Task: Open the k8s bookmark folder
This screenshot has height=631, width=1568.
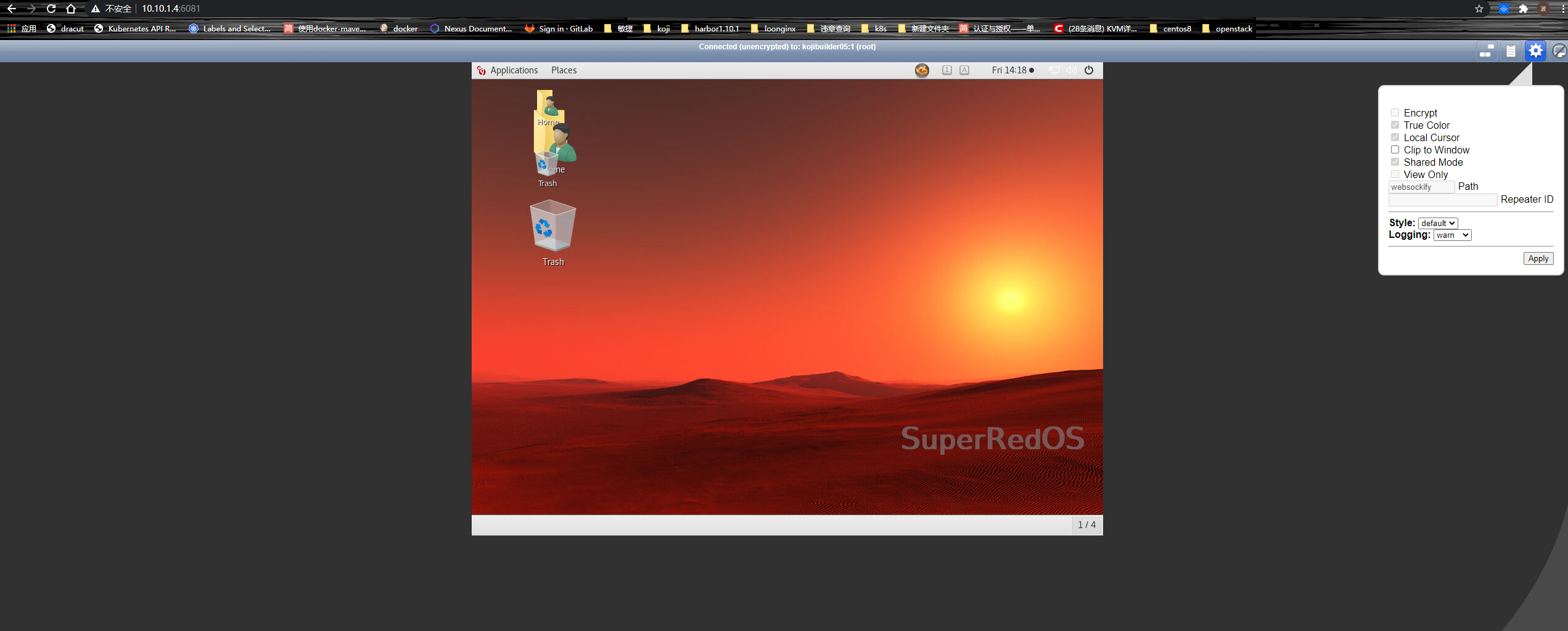Action: click(x=874, y=28)
